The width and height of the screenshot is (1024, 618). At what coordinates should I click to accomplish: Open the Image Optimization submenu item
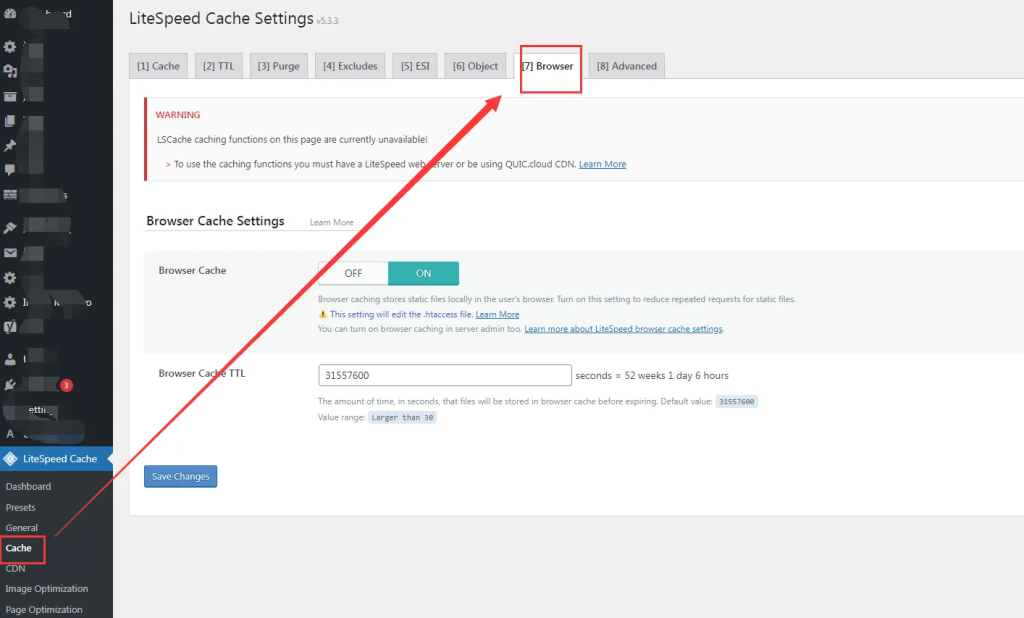pos(46,589)
